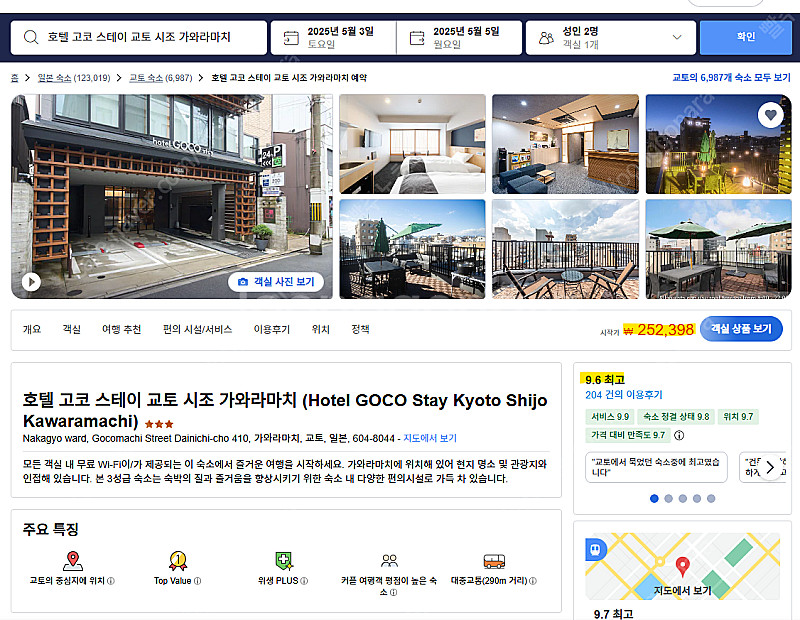This screenshot has height=620, width=800.
Task: Select the second review carousel dot
Action: 668,499
